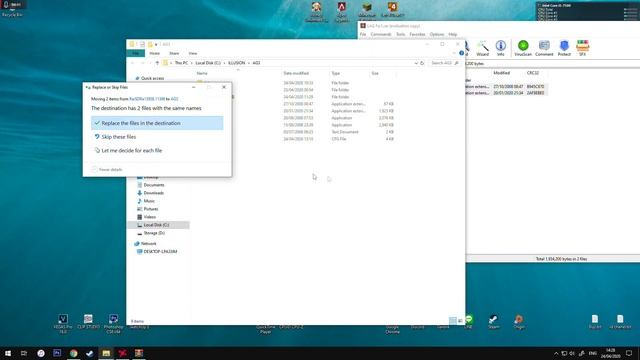The height and width of the screenshot is (360, 640).
Task: Open WinRAR File menu
Action: pyautogui.click(x=363, y=35)
